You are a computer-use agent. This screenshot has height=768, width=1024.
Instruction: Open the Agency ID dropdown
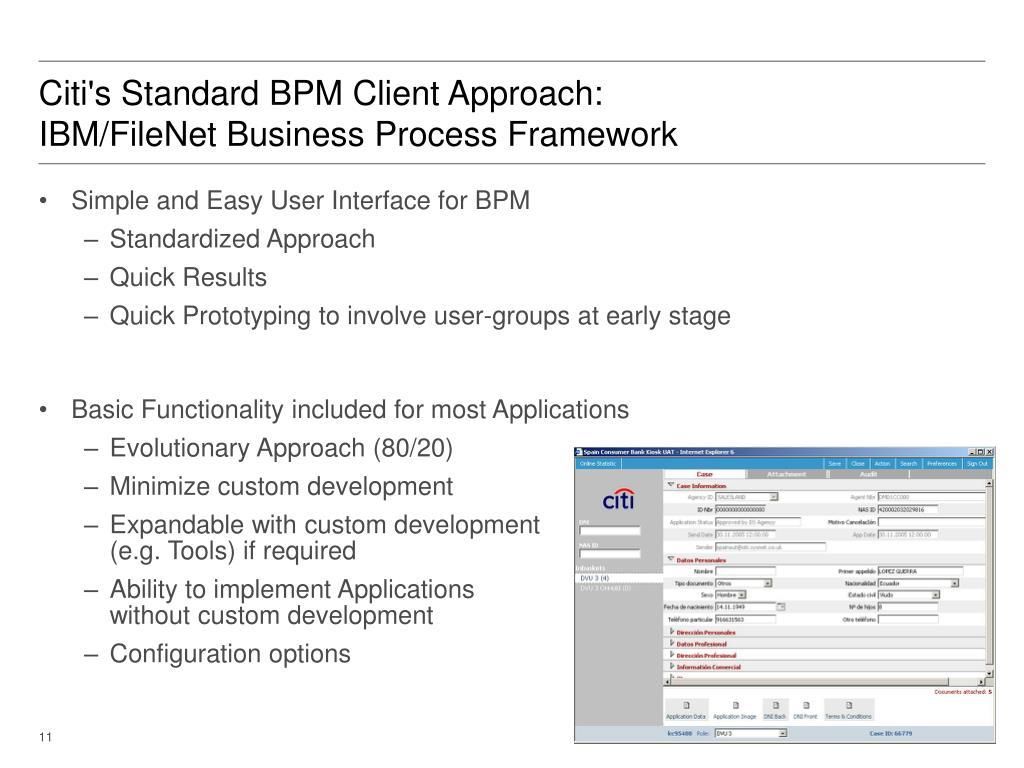(774, 498)
